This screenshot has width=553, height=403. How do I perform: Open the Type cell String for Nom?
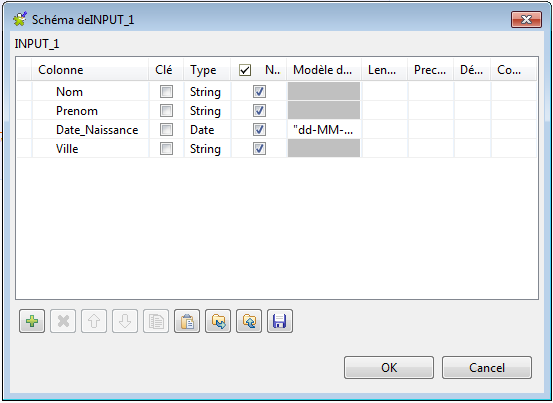click(x=207, y=92)
